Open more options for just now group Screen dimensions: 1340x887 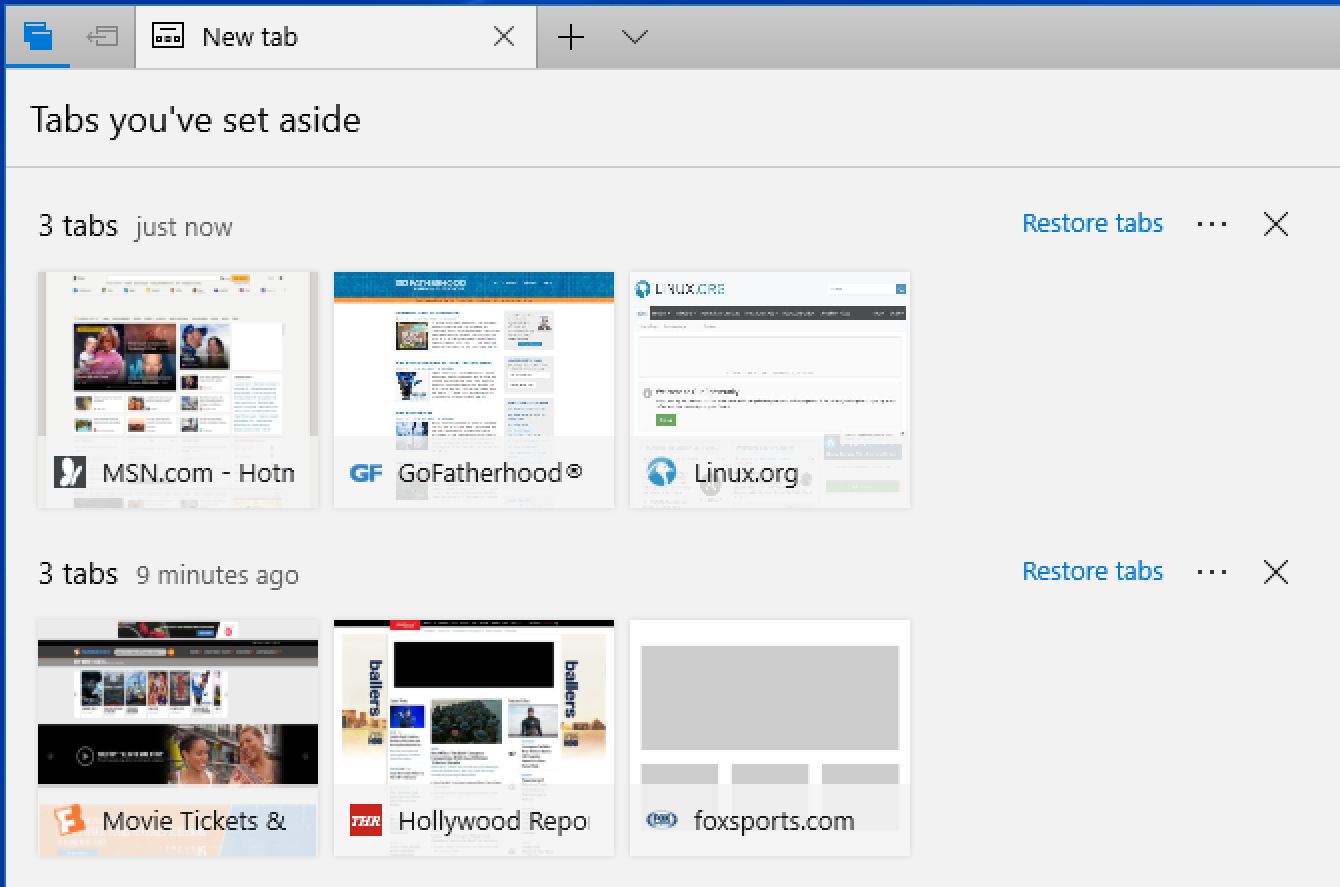[1212, 224]
